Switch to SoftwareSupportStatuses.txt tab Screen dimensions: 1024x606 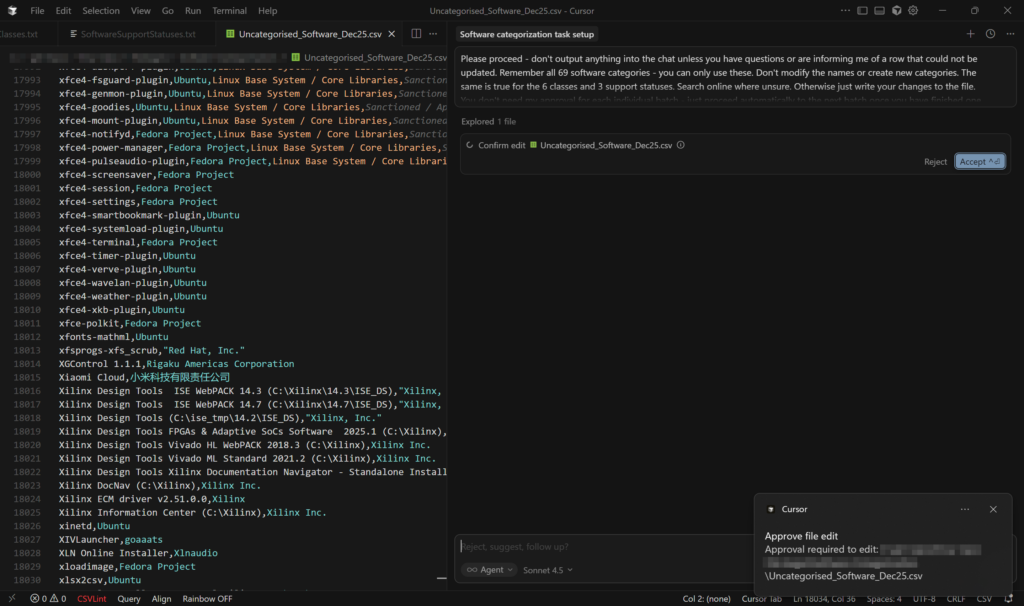[138, 34]
